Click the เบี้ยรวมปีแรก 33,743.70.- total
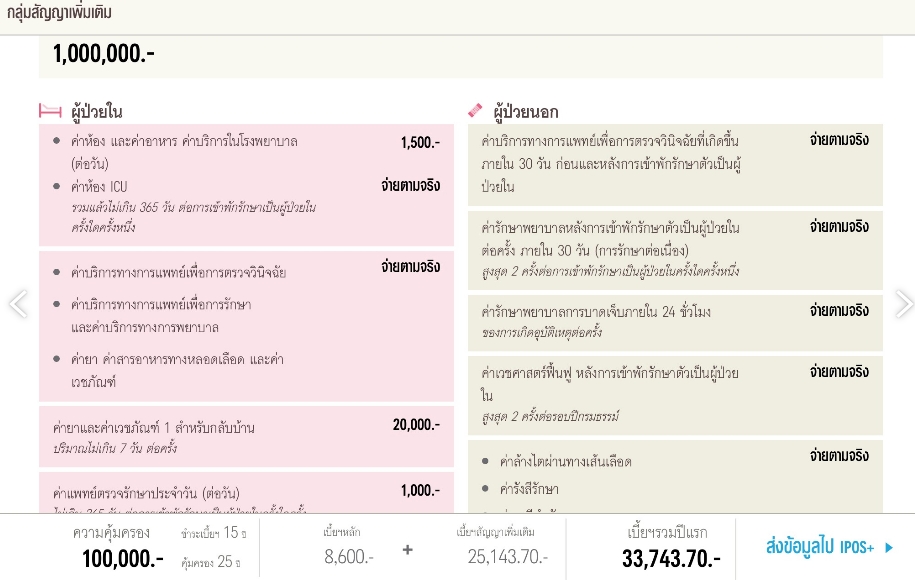 coord(671,558)
